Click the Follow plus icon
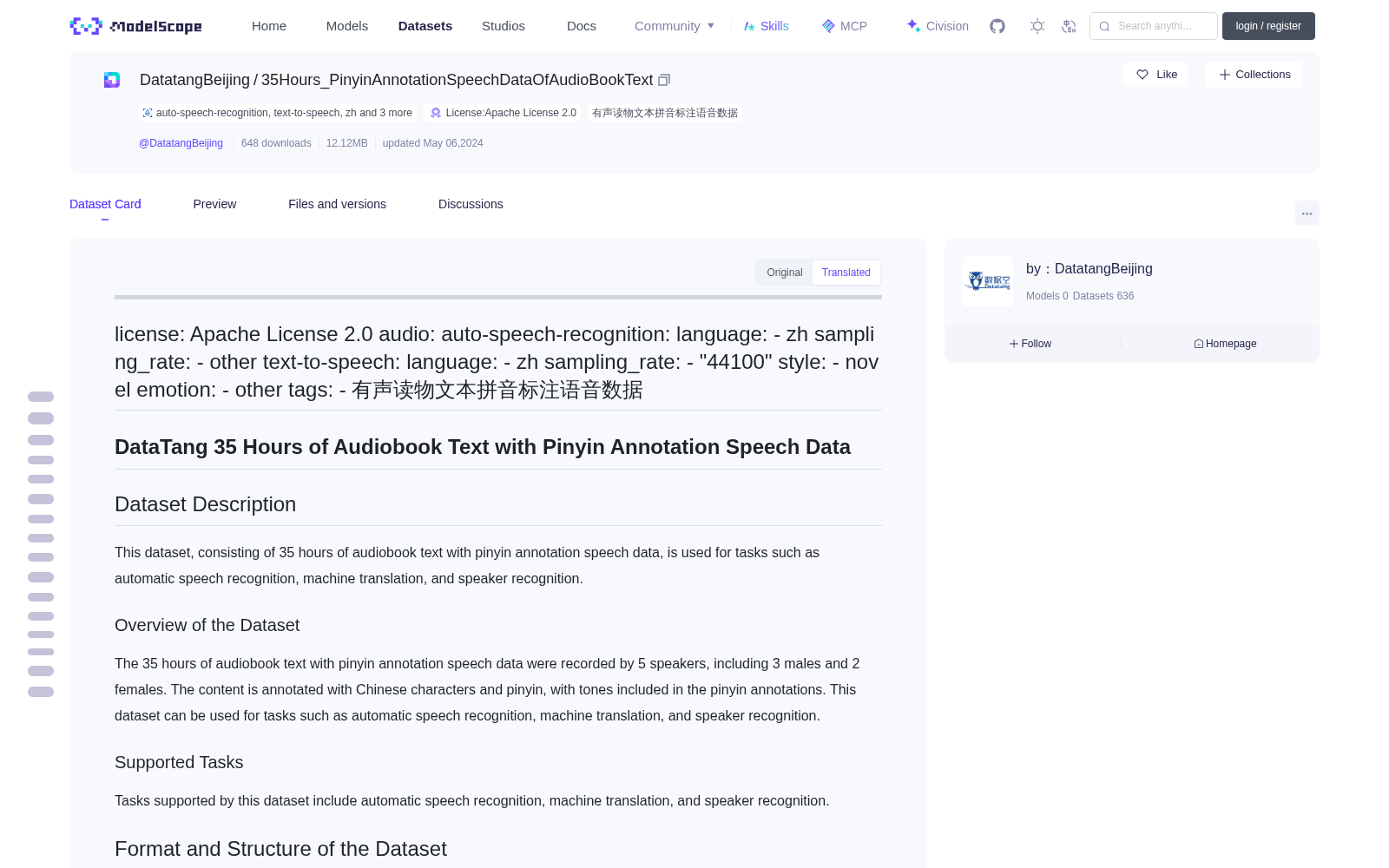The height and width of the screenshot is (868, 1389). [1014, 344]
